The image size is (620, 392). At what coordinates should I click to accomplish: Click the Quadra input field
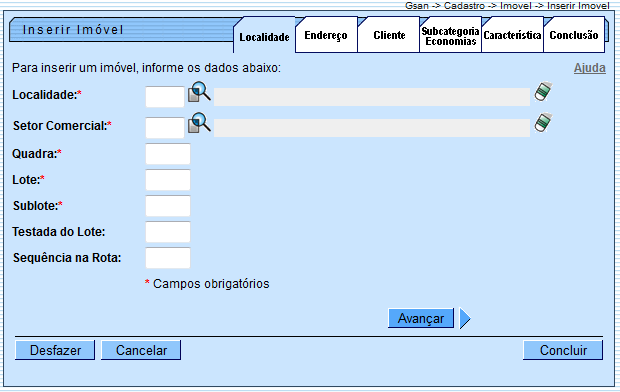(168, 154)
